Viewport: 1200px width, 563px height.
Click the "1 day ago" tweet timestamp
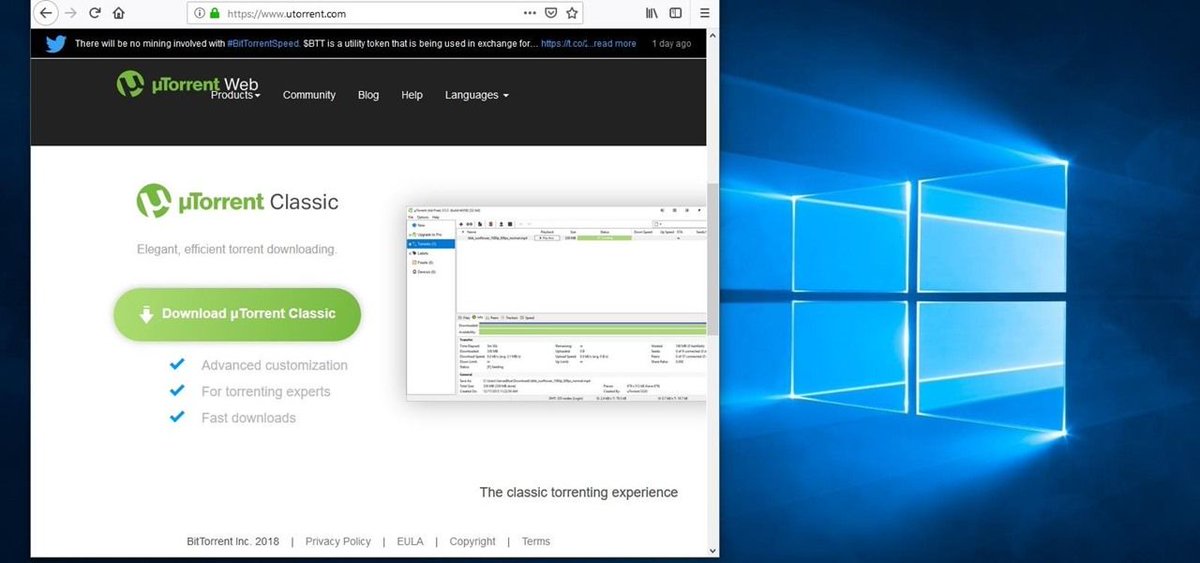671,44
